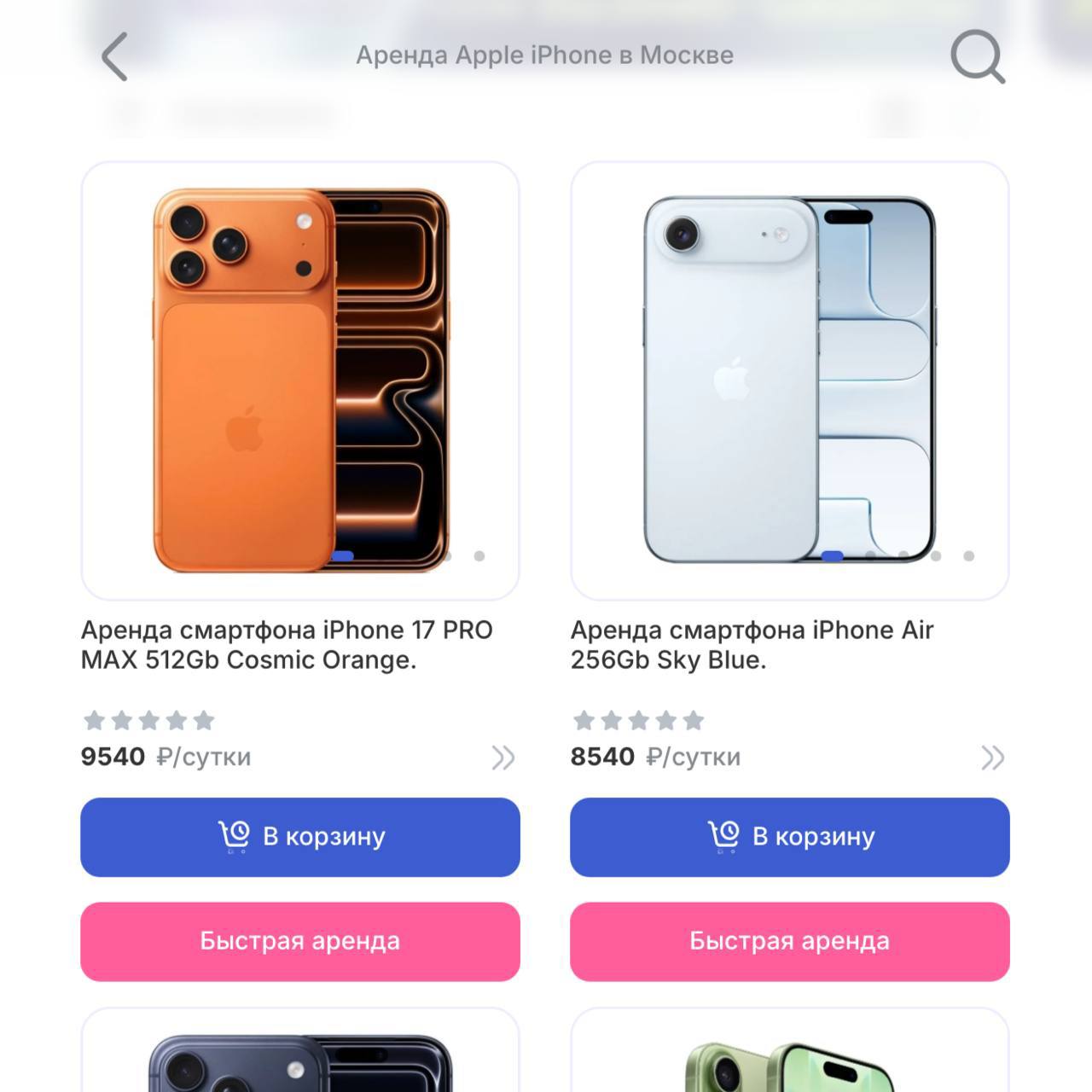1092x1092 pixels.
Task: Tap the back arrow icon
Action: [114, 56]
